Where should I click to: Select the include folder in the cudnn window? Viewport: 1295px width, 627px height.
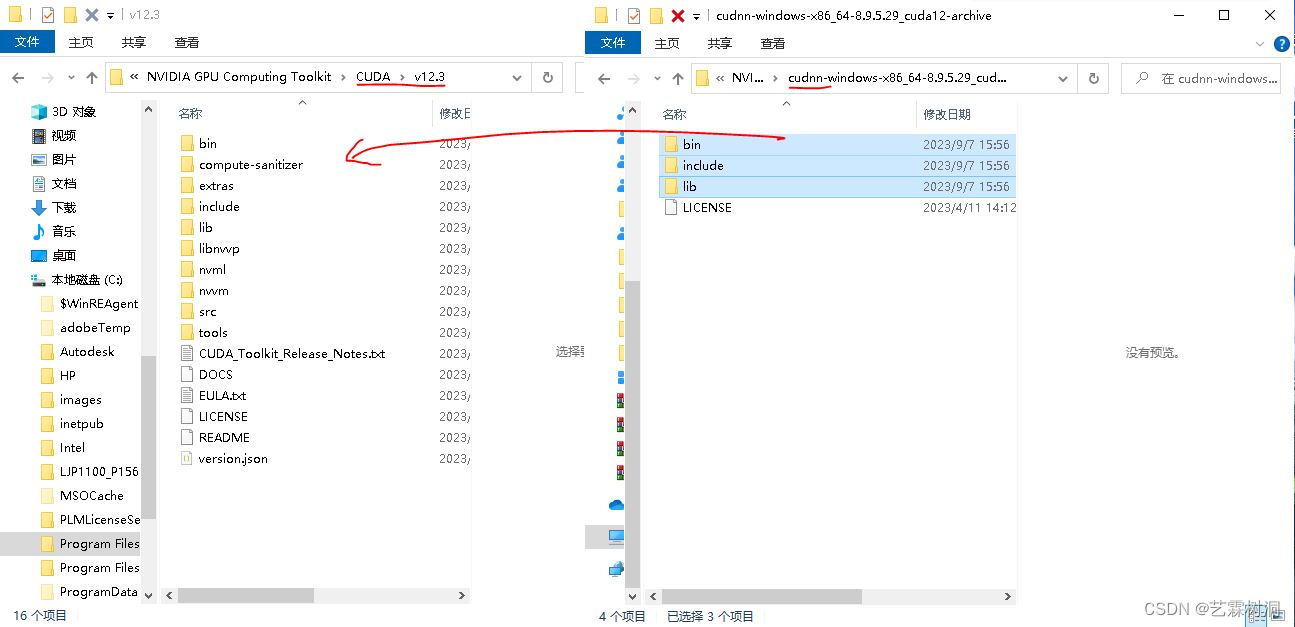(838, 165)
